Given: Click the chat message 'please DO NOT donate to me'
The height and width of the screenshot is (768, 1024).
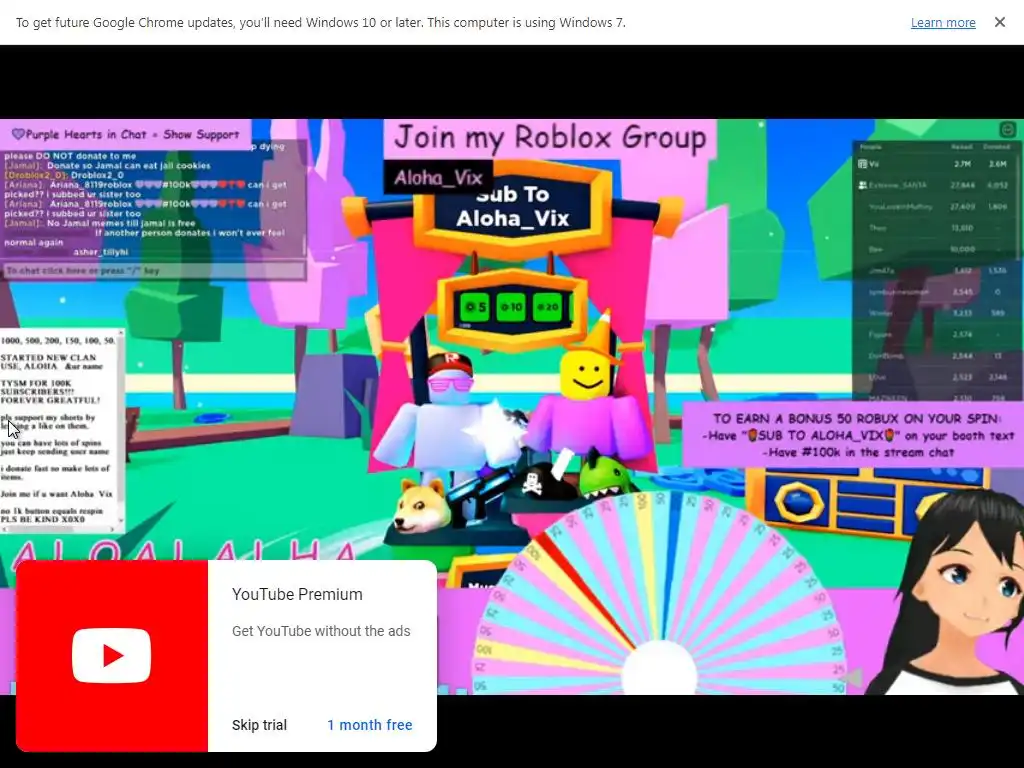Looking at the screenshot, I should pos(70,156).
